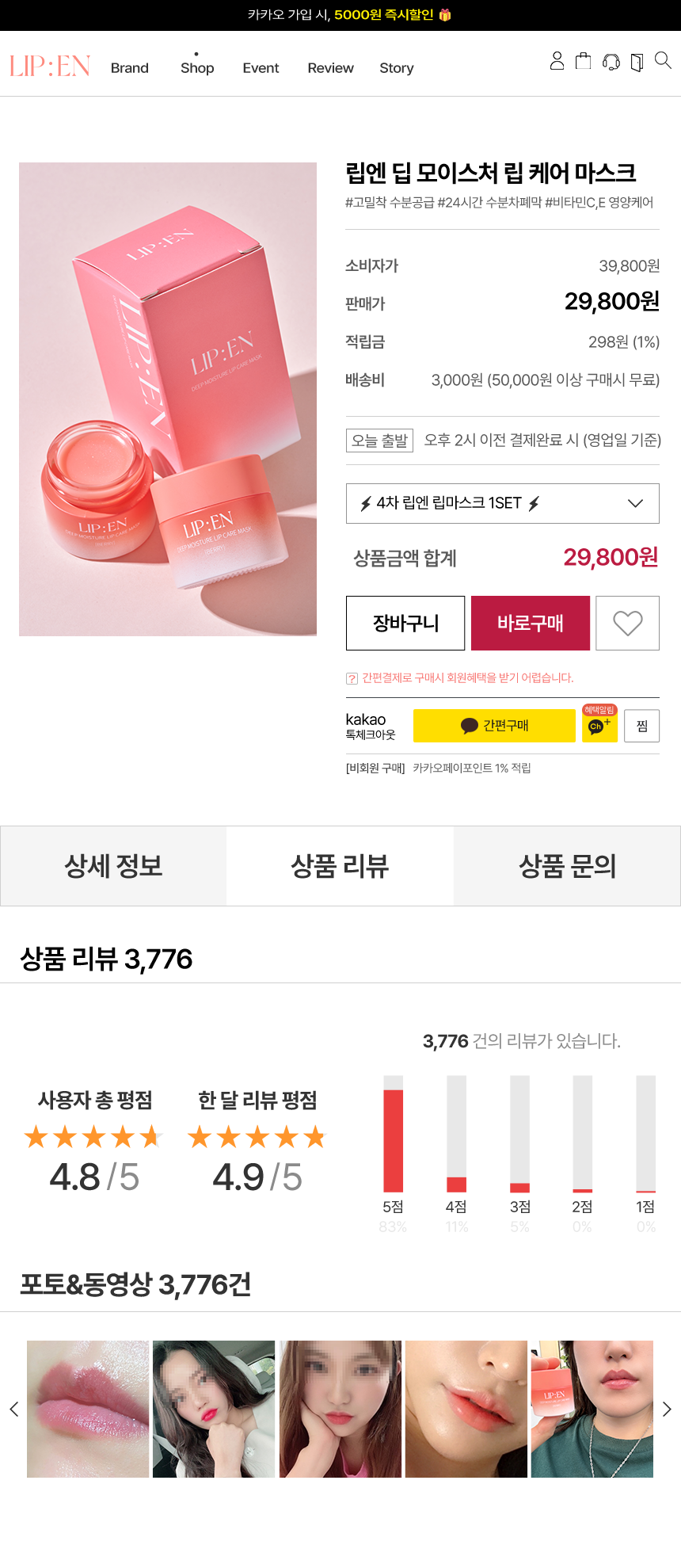681x1568 pixels.
Task: Open the first lip close-up review photo
Action: point(88,1409)
